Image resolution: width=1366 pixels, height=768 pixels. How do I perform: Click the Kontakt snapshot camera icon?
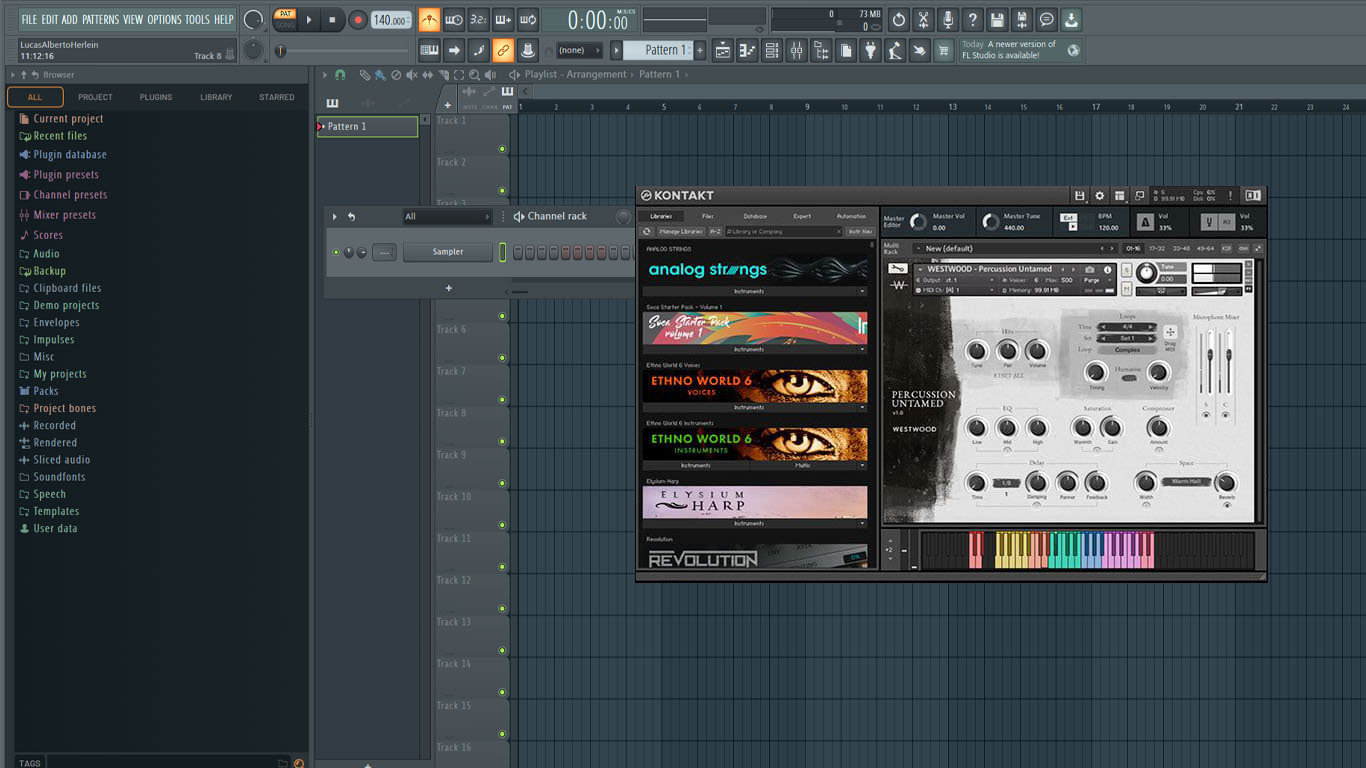(x=1090, y=269)
